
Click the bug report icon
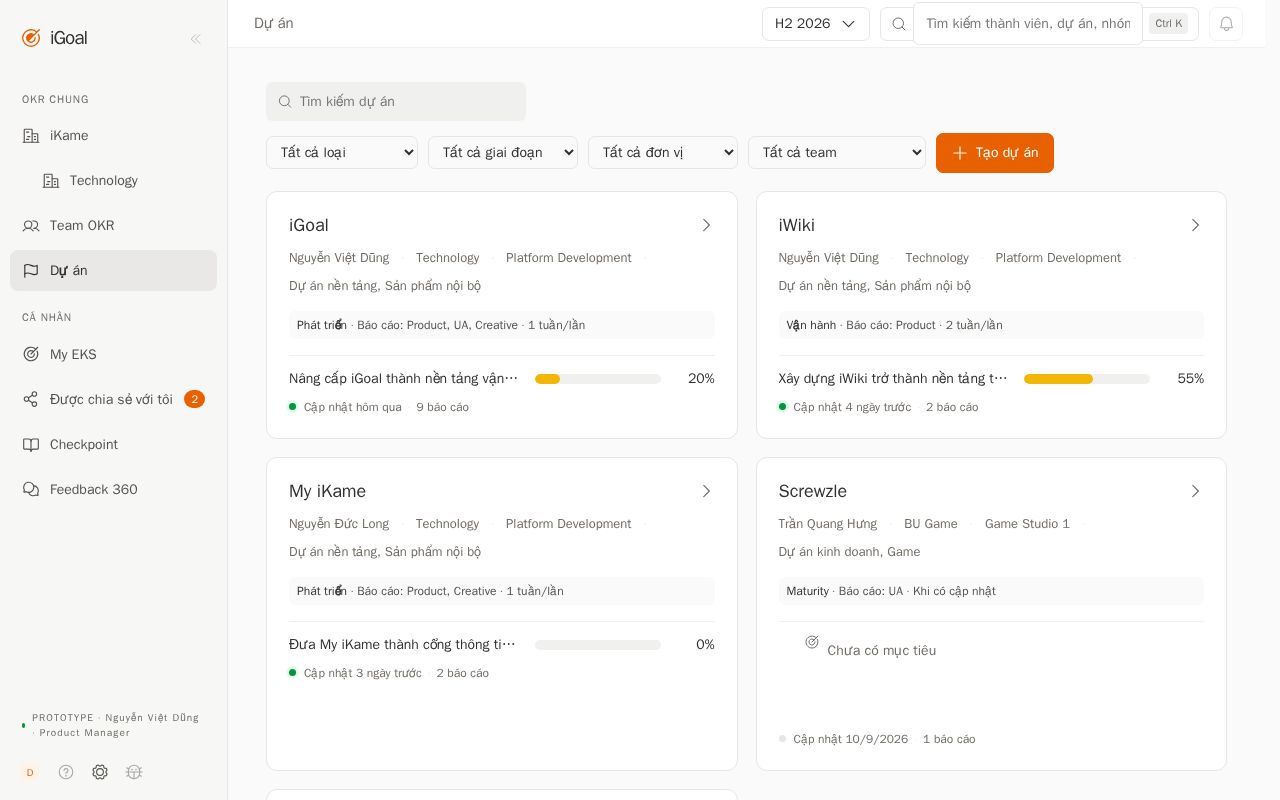(134, 772)
